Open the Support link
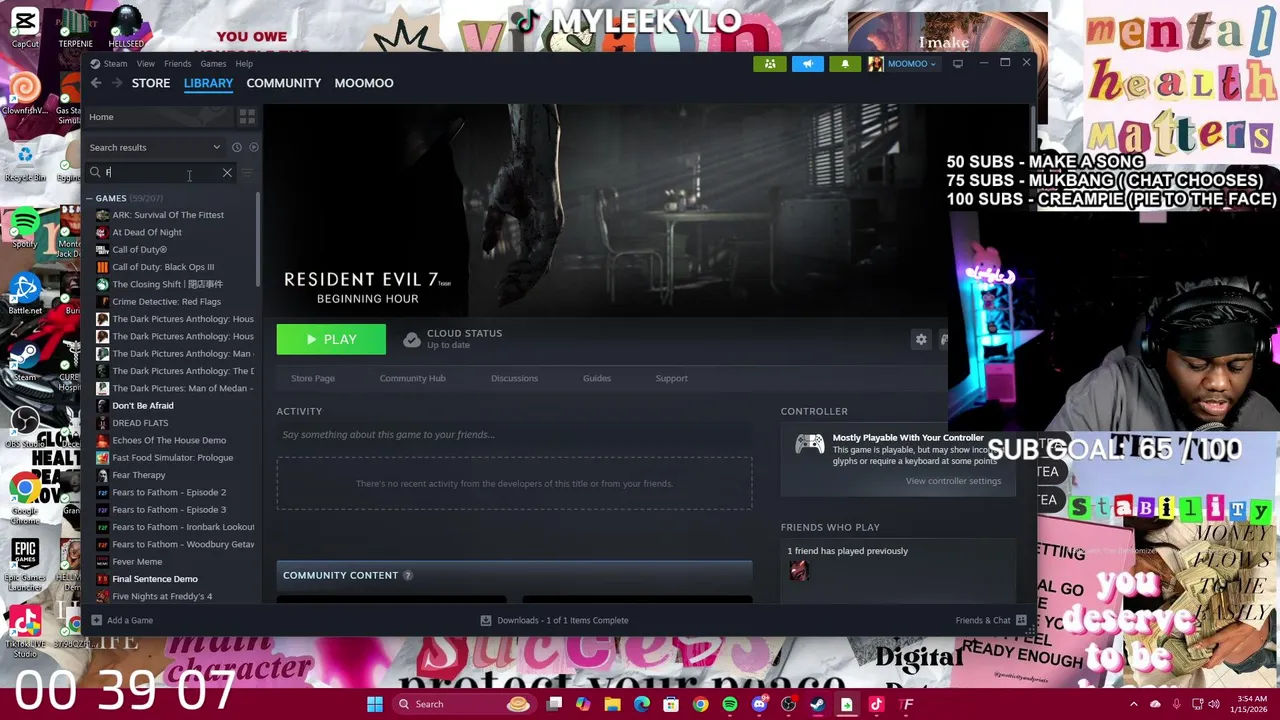This screenshot has height=720, width=1280. (x=671, y=378)
